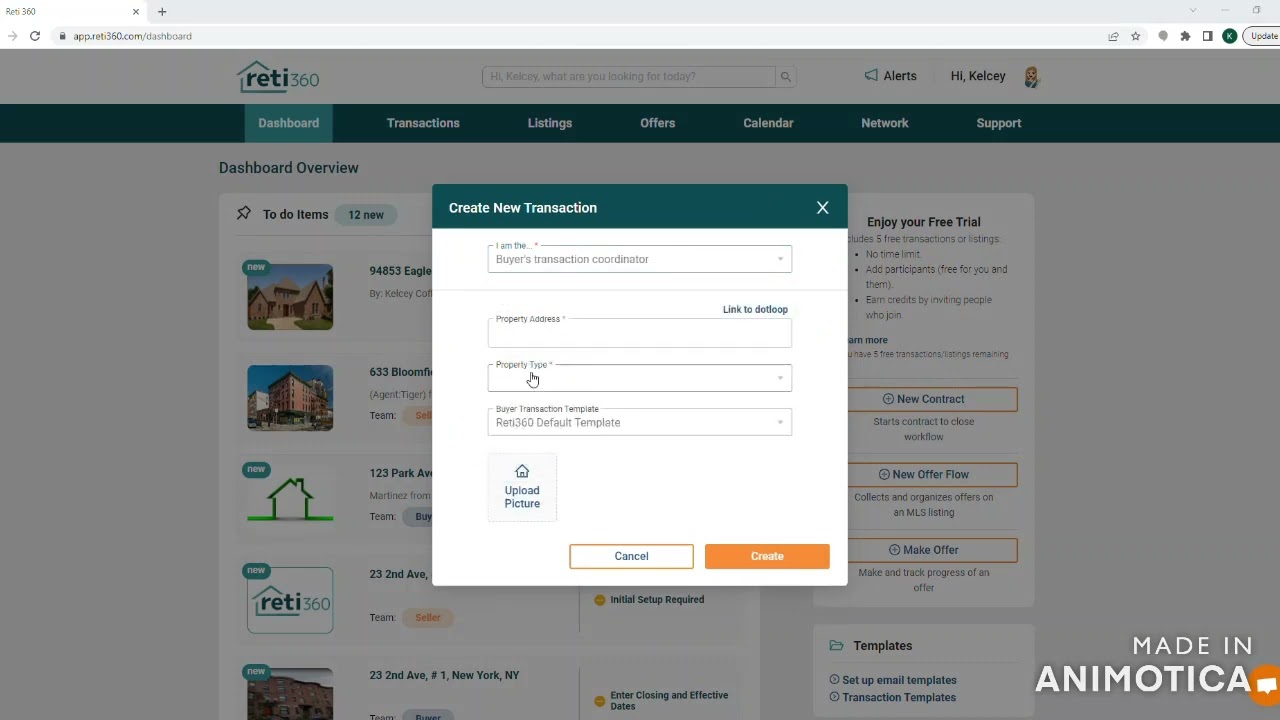Open the 123 Park Ave green house thumbnail

(290, 499)
